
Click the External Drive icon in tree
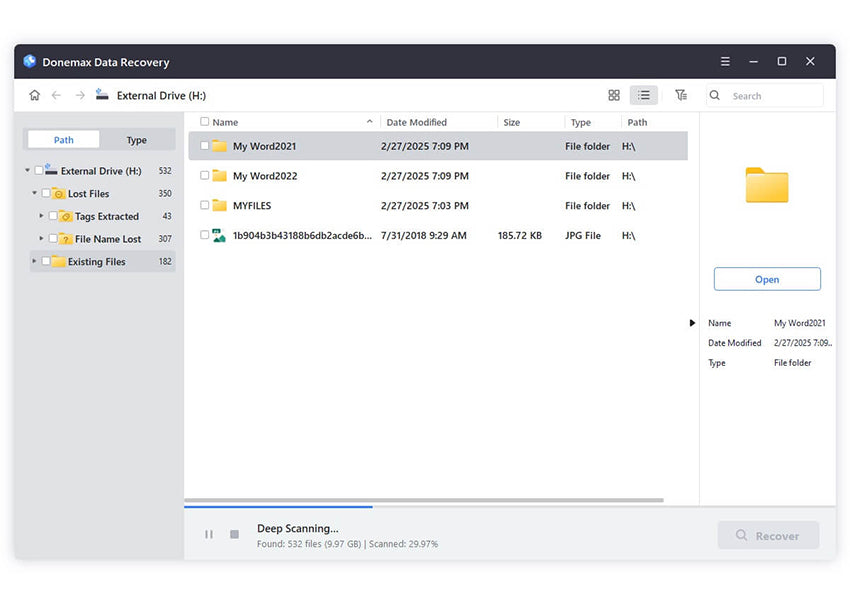coord(51,170)
